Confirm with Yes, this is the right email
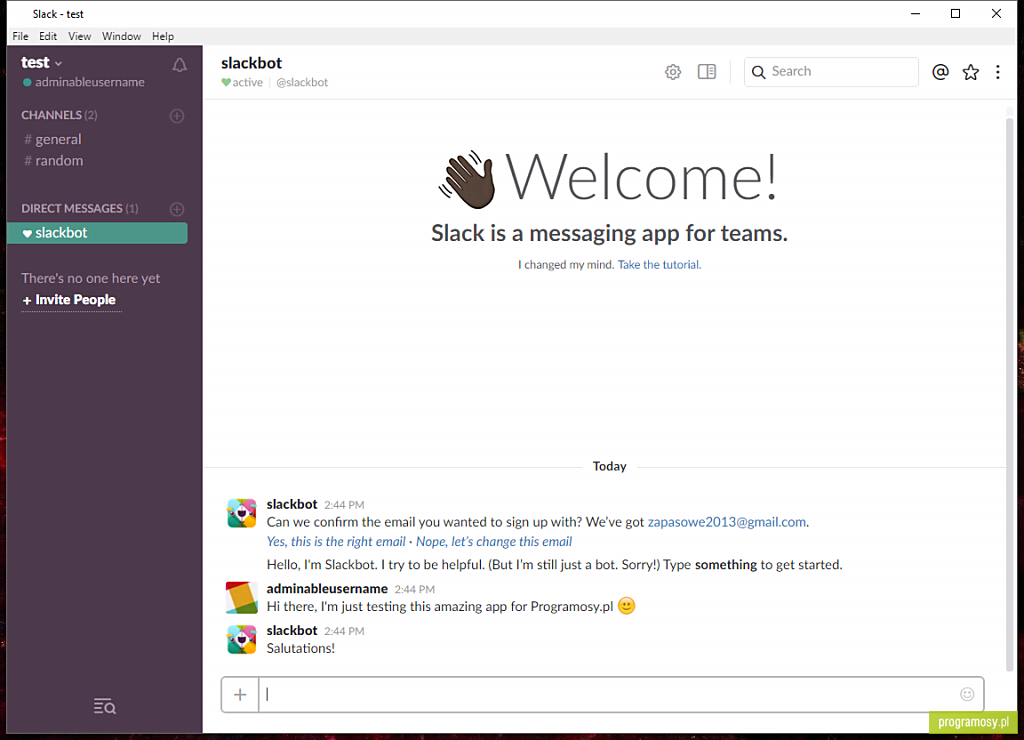Viewport: 1024px width, 740px height. (336, 541)
